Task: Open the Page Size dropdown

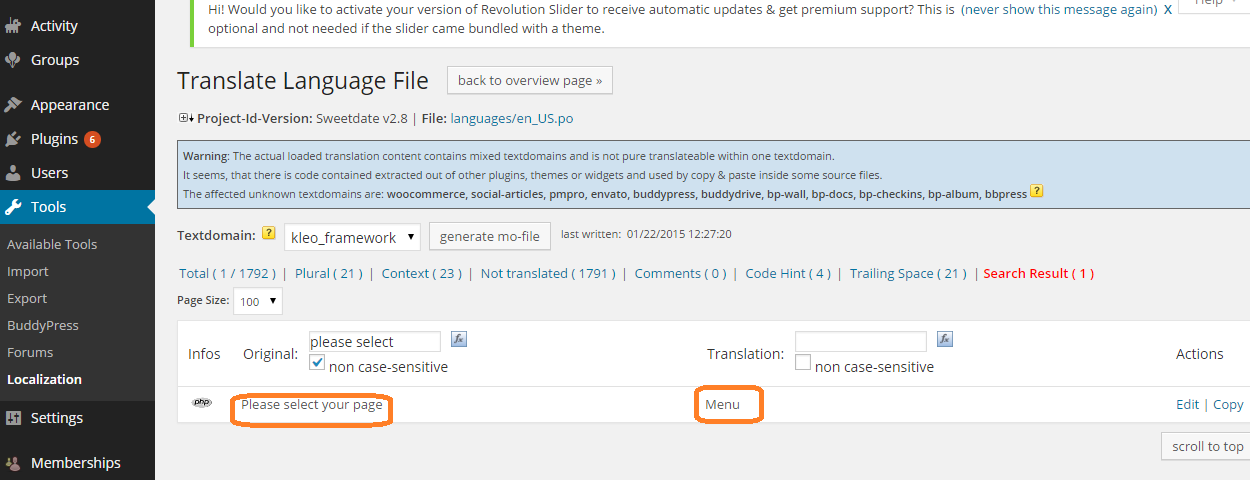Action: [258, 301]
